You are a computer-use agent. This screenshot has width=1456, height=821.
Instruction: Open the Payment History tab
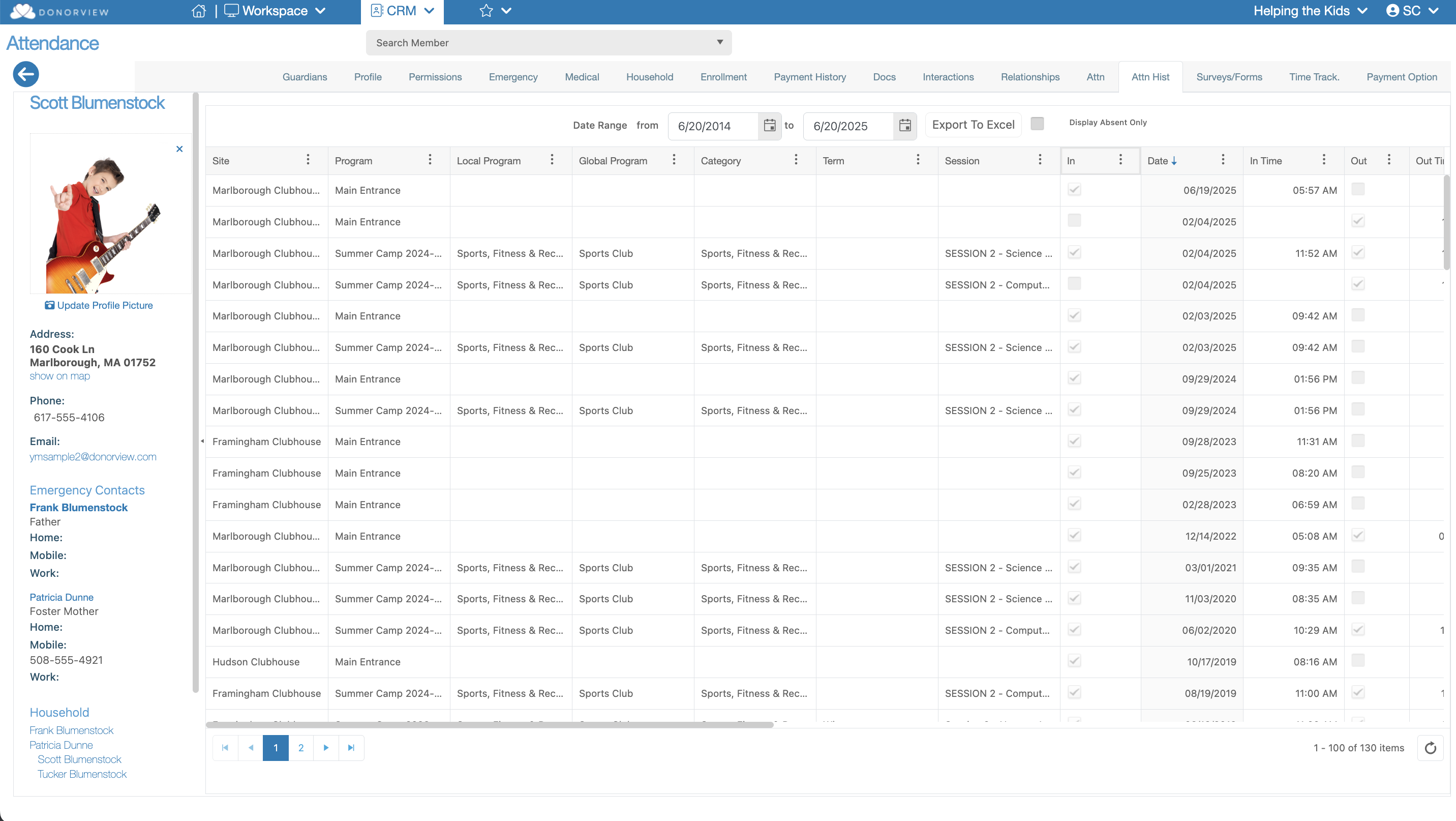(x=809, y=77)
